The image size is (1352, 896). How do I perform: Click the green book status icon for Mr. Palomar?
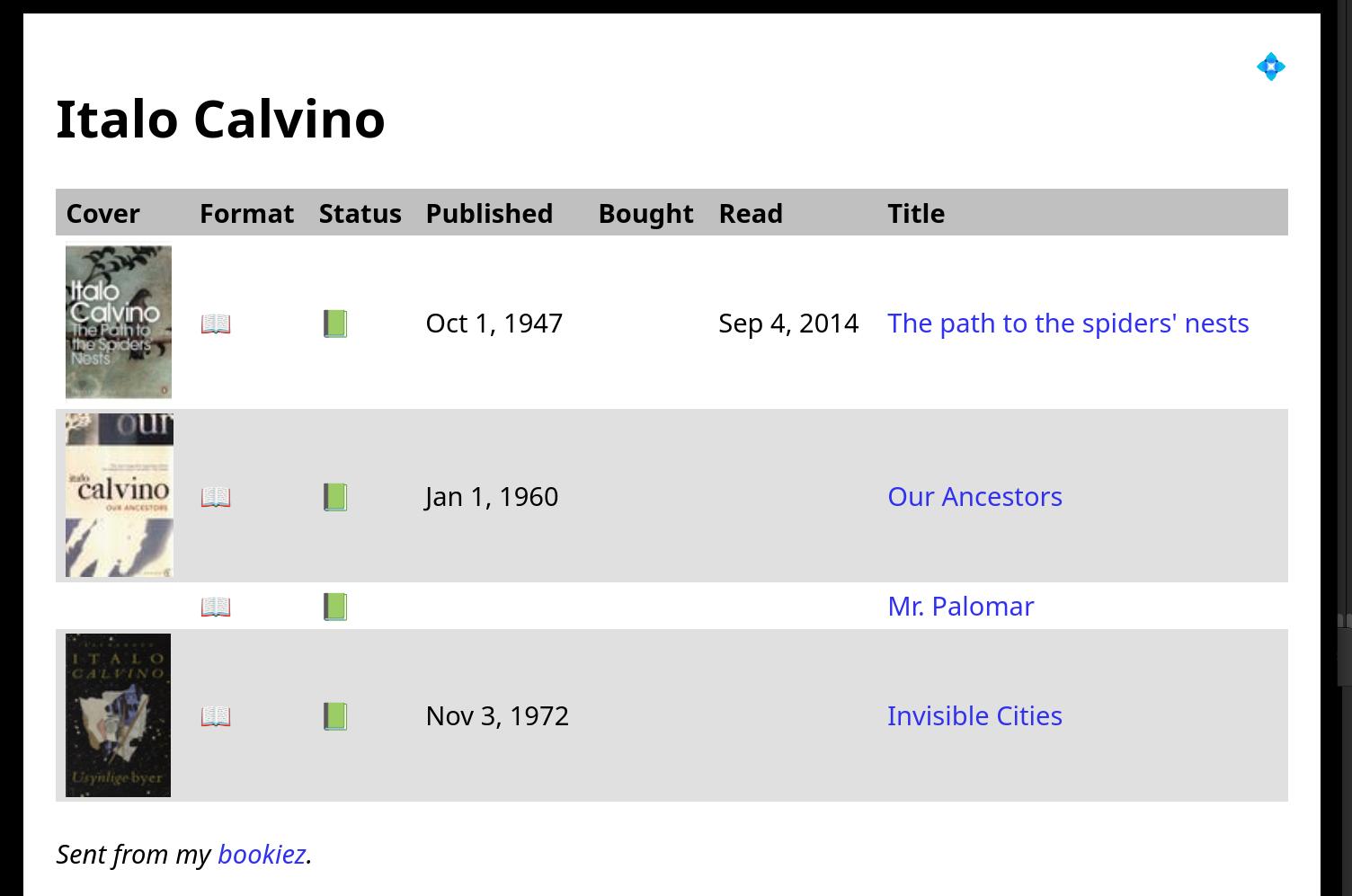click(x=335, y=607)
